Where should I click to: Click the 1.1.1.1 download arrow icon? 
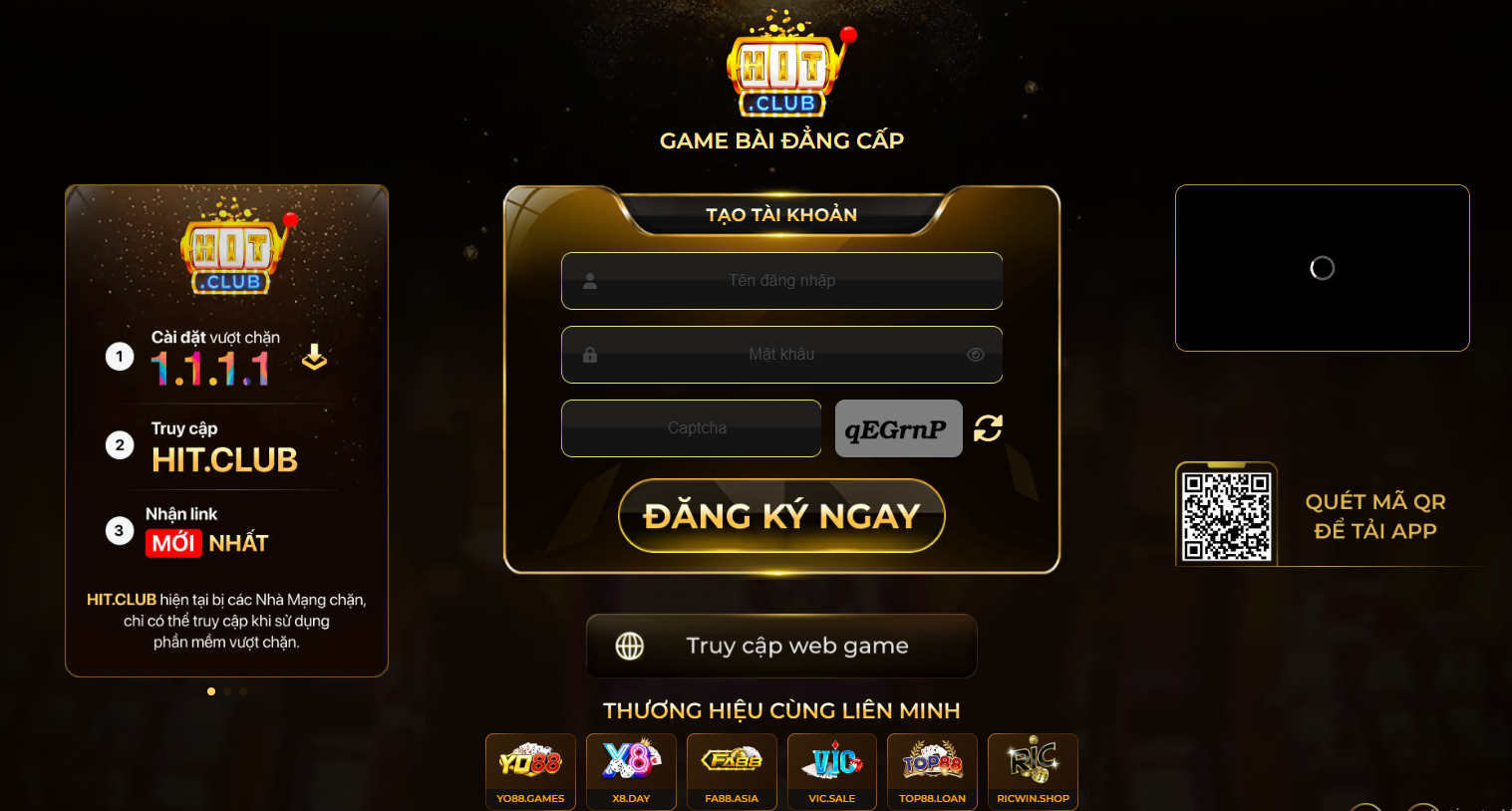(x=314, y=357)
